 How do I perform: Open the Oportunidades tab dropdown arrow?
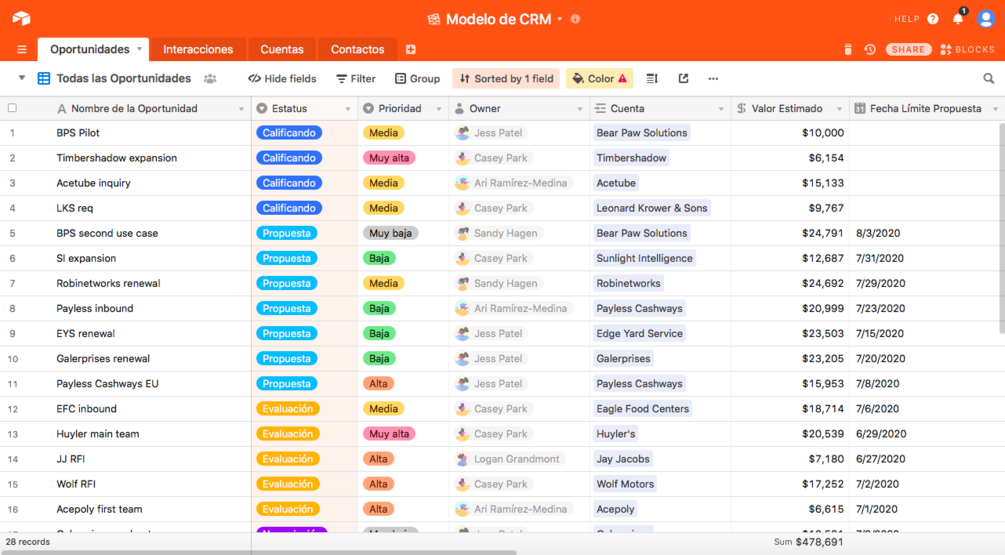pyautogui.click(x=139, y=49)
